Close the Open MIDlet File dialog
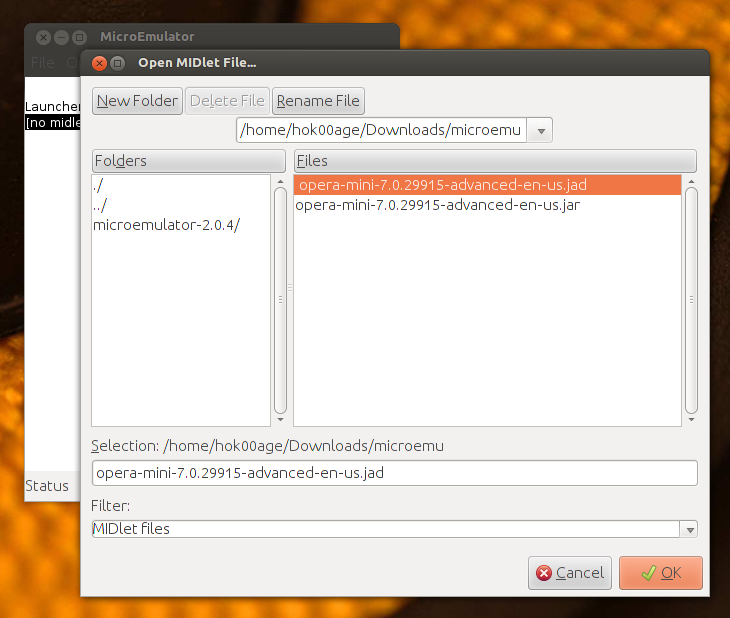Viewport: 730px width, 618px height. click(x=99, y=63)
